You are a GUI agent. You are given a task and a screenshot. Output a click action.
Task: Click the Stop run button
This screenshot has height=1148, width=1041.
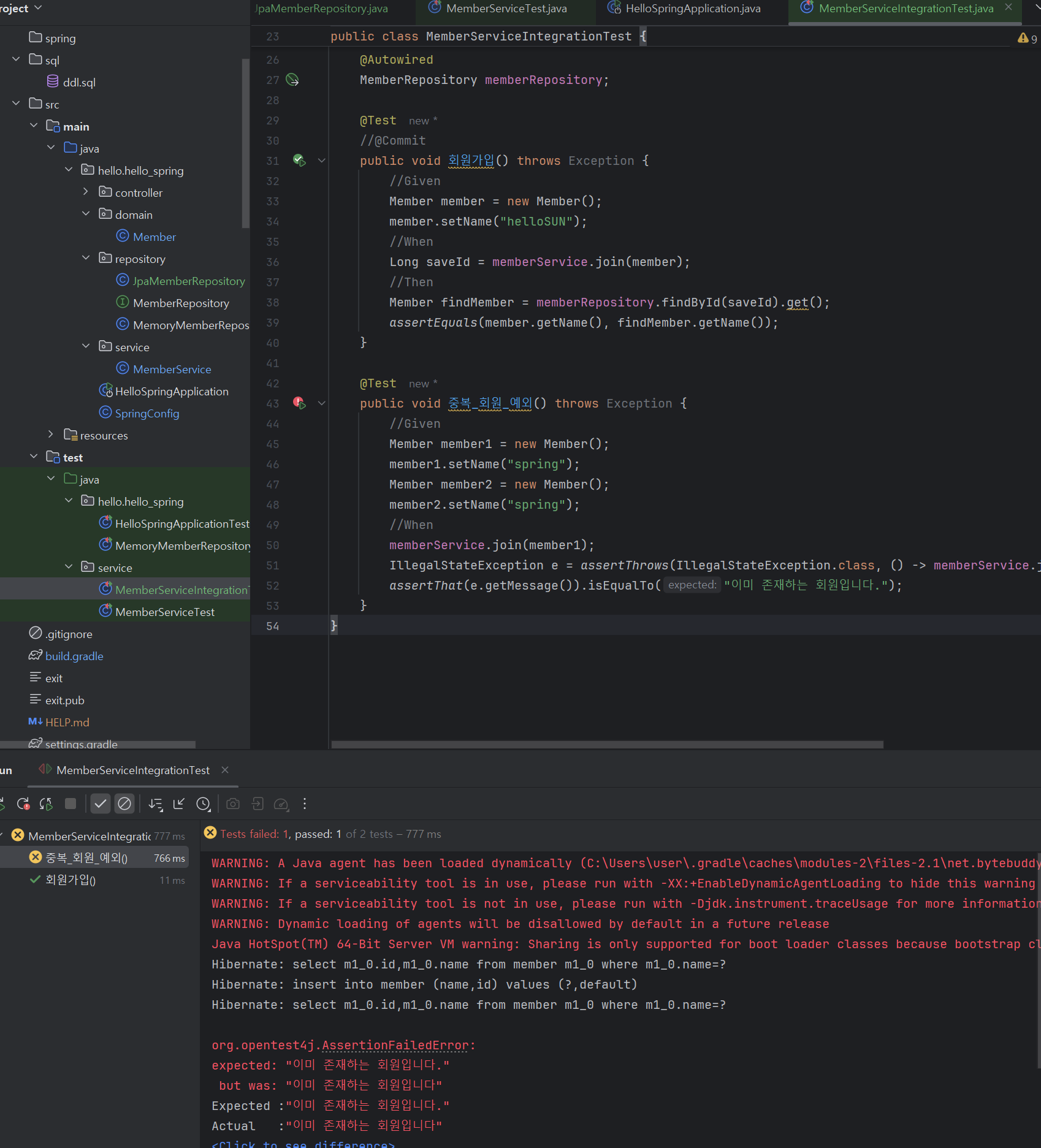click(71, 804)
